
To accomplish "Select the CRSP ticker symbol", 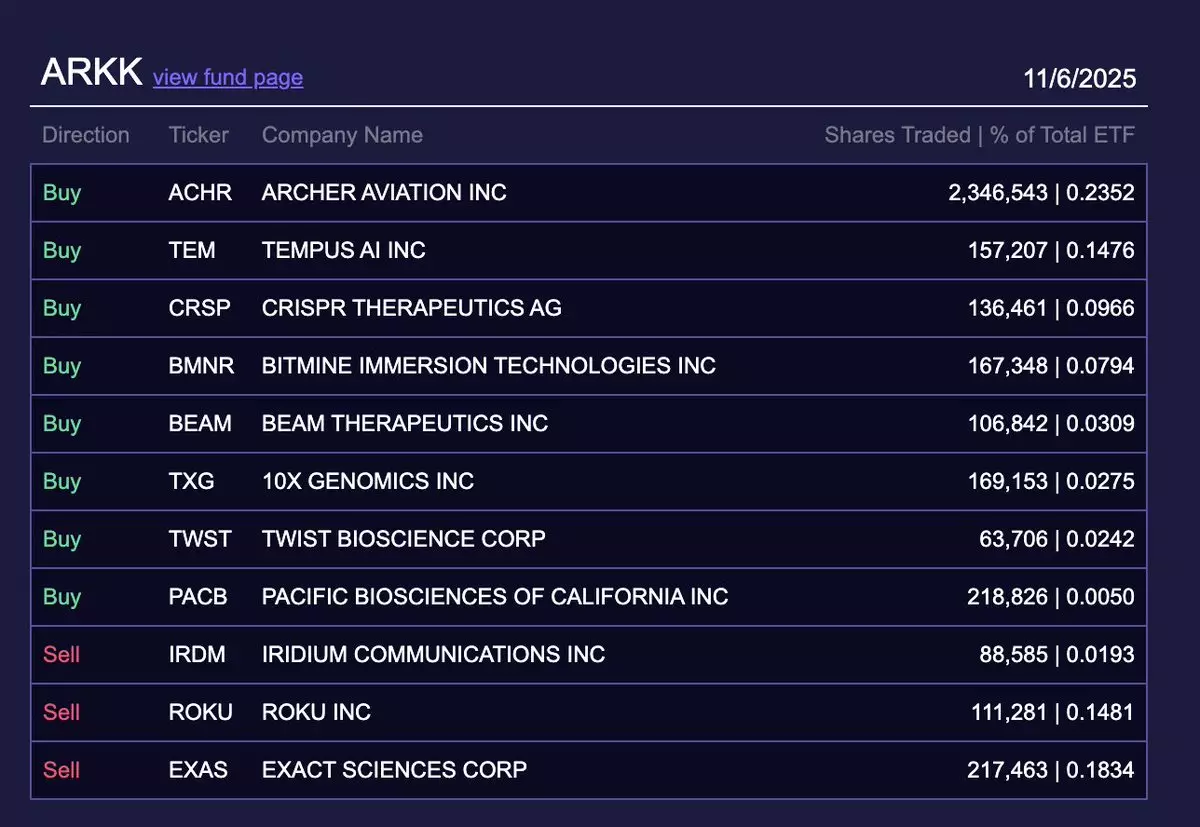I will [199, 308].
